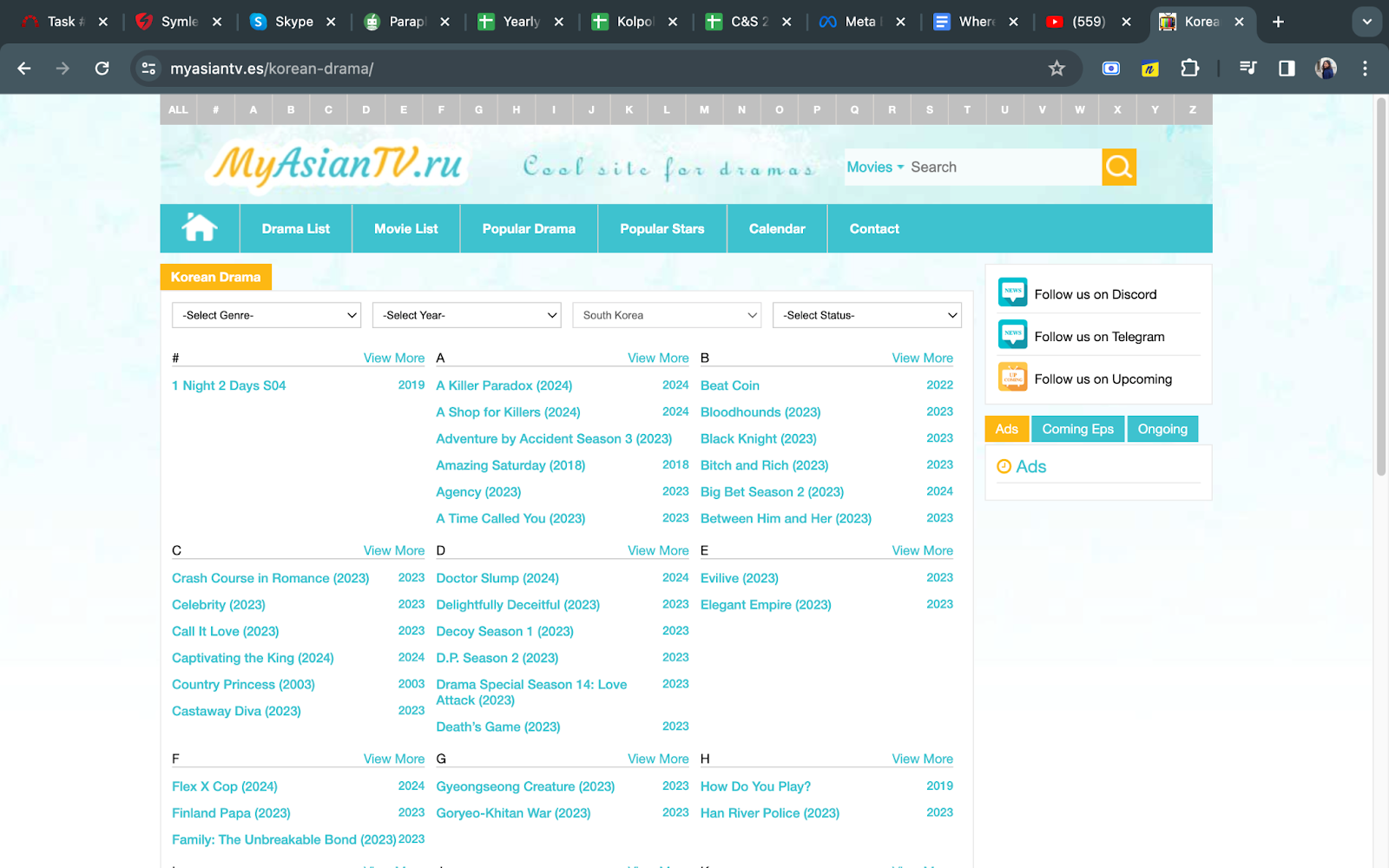Screen dimensions: 1389x868
Task: Open Gyeongseong Creature (2023)
Action: pyautogui.click(x=525, y=786)
